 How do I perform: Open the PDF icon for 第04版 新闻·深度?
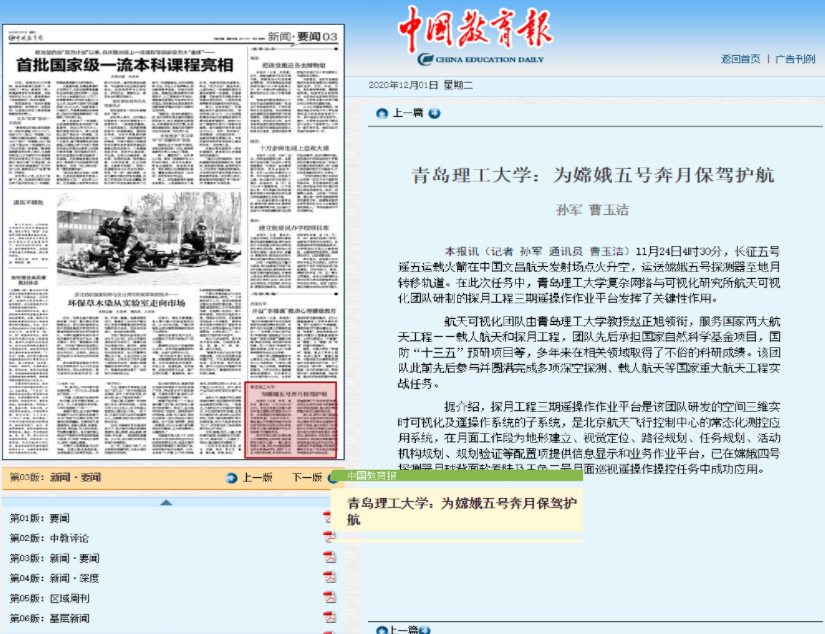click(x=329, y=577)
